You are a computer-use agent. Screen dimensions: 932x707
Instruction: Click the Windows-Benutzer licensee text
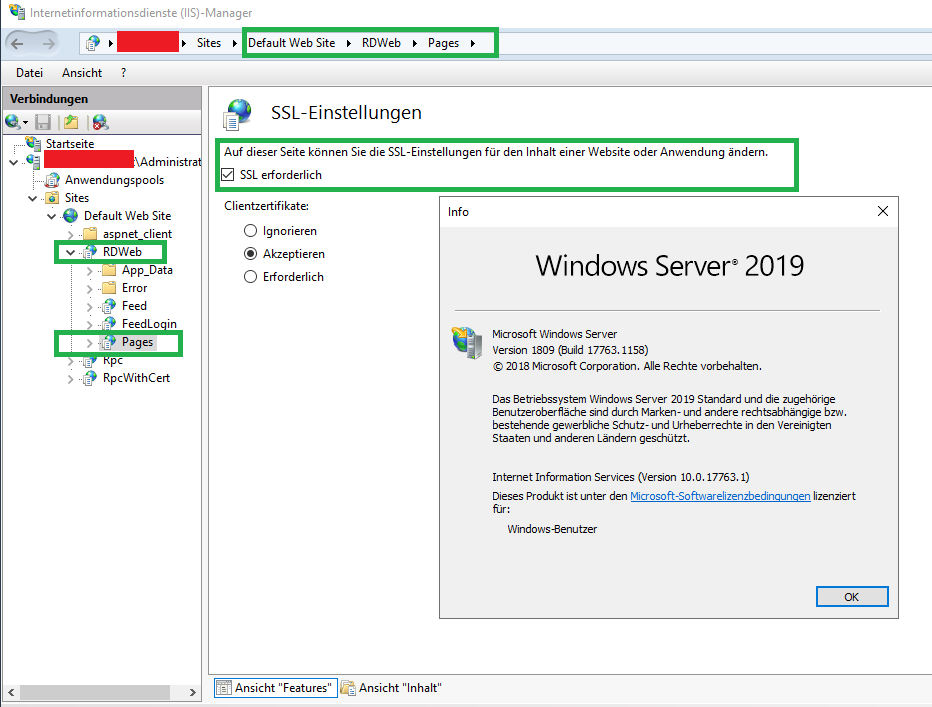pyautogui.click(x=552, y=529)
